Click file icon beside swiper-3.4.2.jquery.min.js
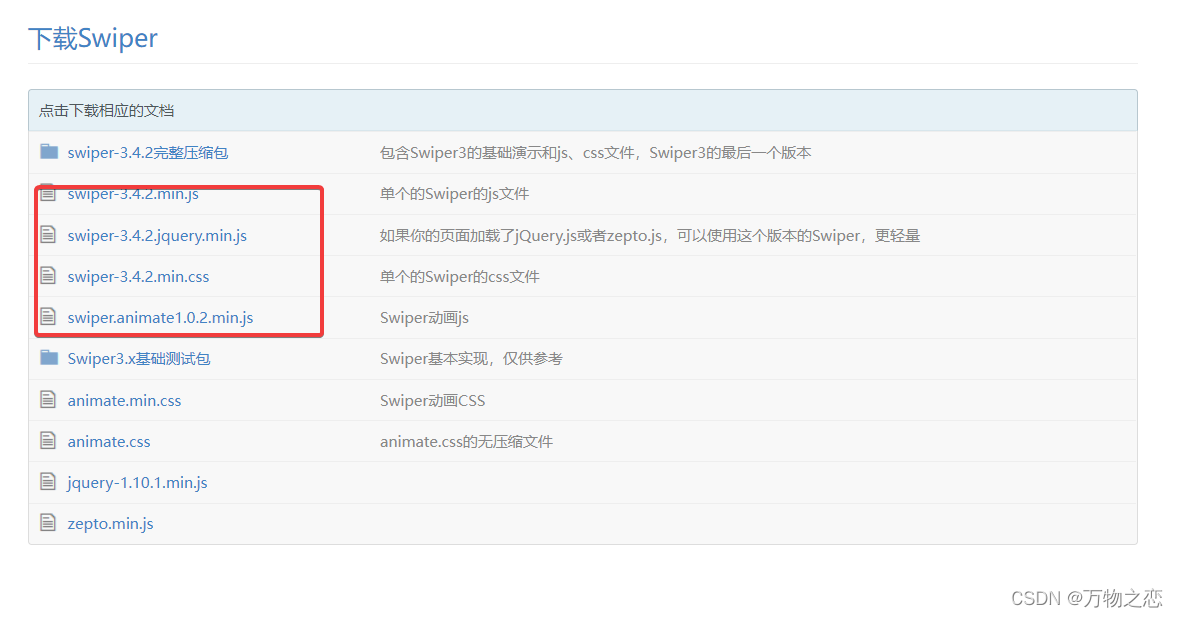 [48, 234]
